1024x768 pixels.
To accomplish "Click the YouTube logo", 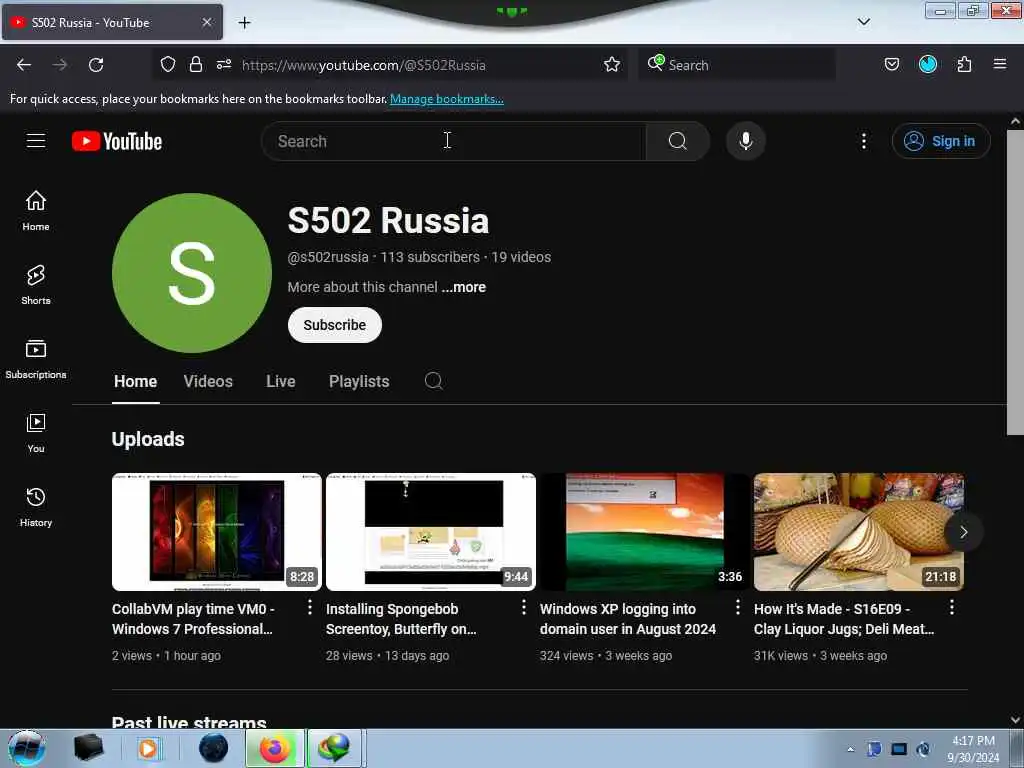I will click(x=117, y=141).
